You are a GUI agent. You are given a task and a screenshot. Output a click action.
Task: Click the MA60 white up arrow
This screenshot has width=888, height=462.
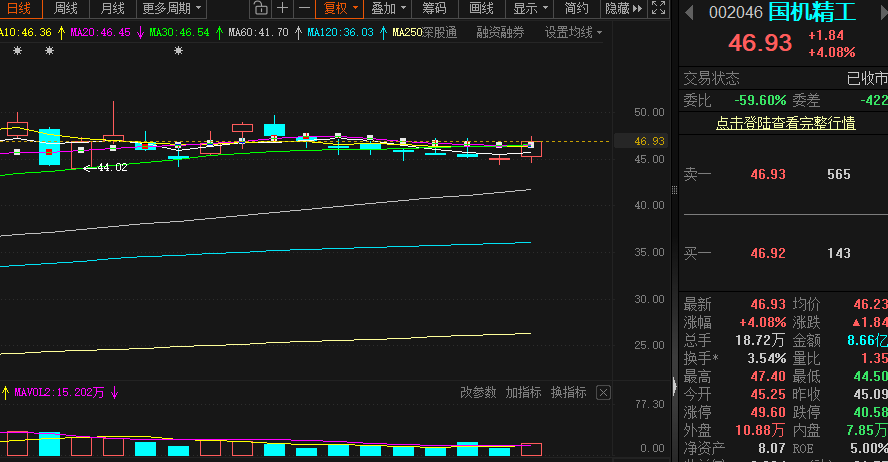(298, 33)
